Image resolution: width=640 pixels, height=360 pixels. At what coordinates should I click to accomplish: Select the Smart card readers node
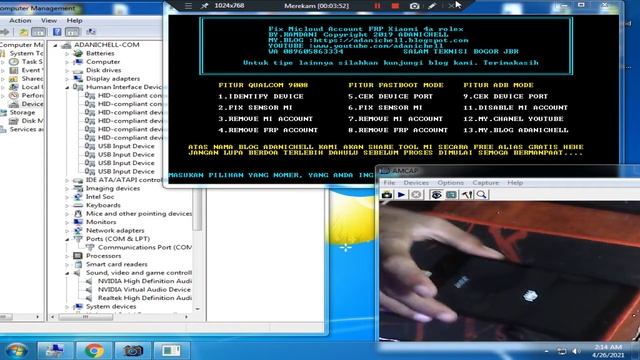click(117, 264)
